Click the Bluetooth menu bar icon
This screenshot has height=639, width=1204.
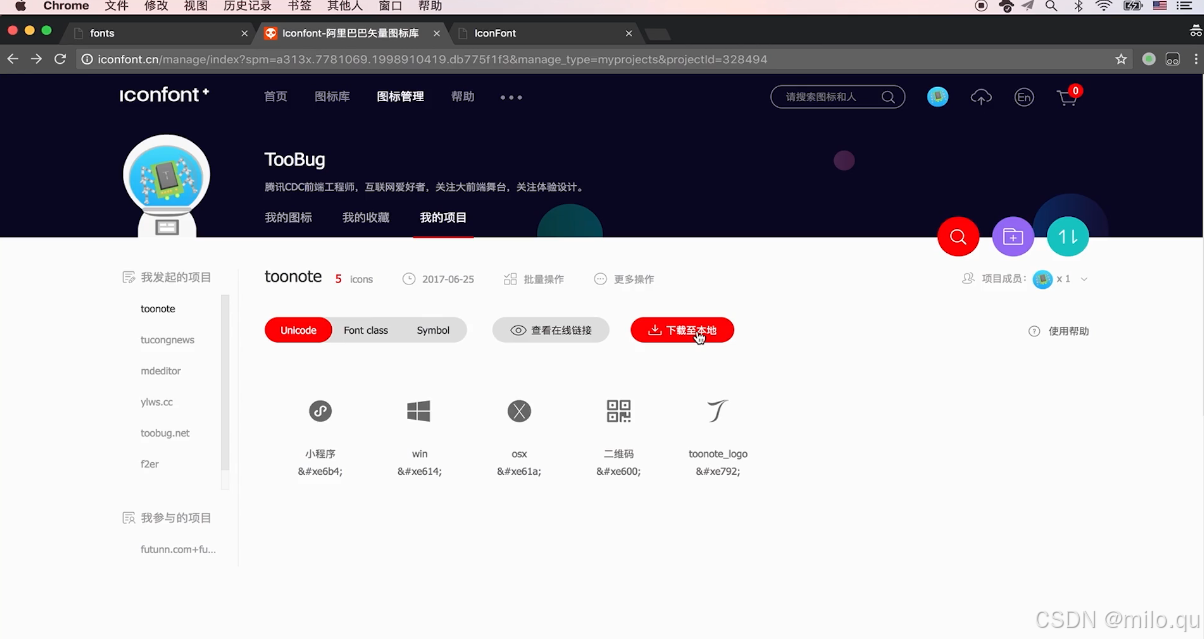pos(1078,6)
